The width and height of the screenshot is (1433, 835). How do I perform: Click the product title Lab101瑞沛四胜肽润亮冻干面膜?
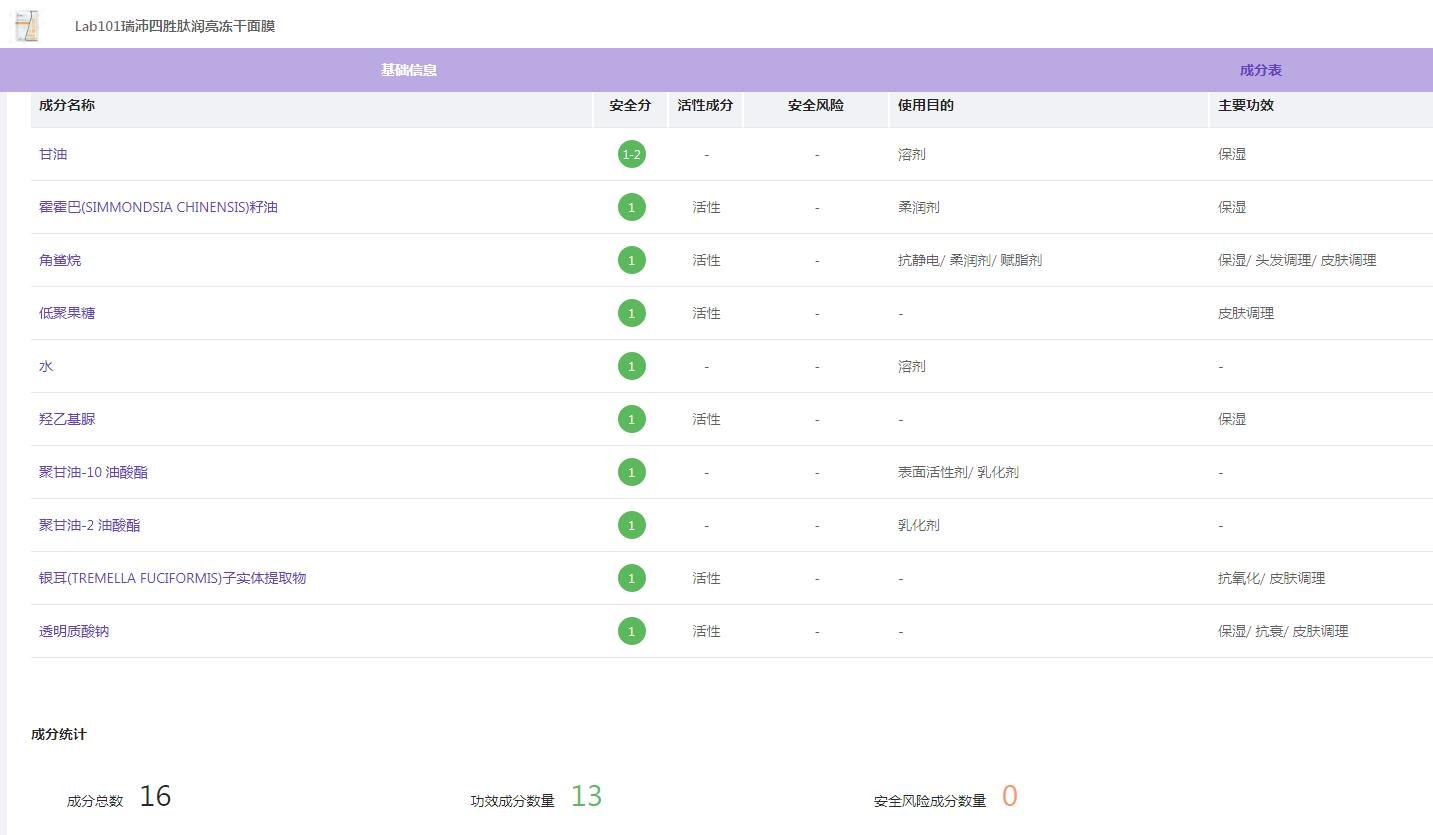coord(175,26)
